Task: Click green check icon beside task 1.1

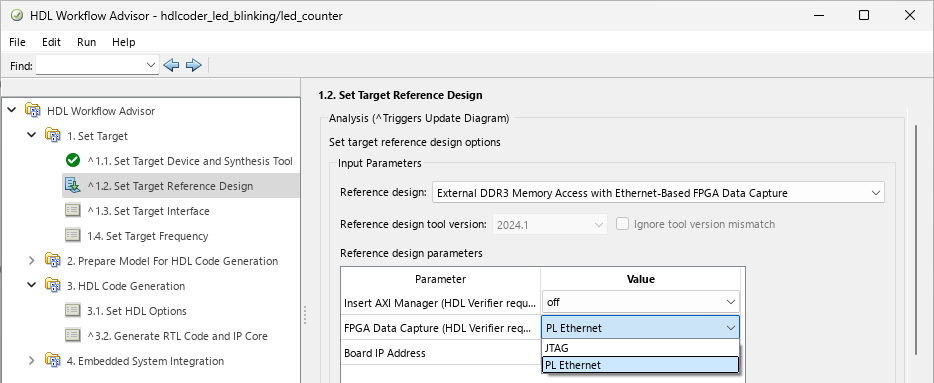Action: pos(73,161)
